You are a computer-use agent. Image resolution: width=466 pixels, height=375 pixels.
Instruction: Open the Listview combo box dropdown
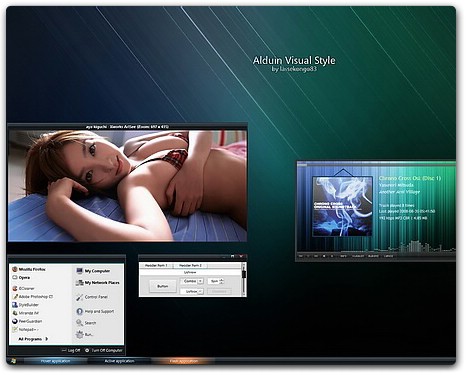(x=200, y=291)
